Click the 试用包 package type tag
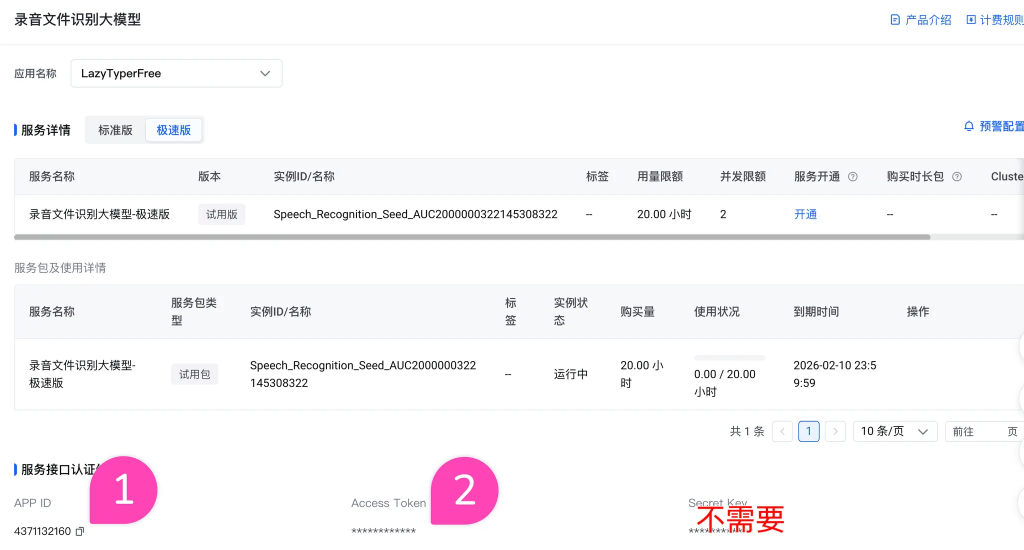The image size is (1024, 550). click(194, 374)
